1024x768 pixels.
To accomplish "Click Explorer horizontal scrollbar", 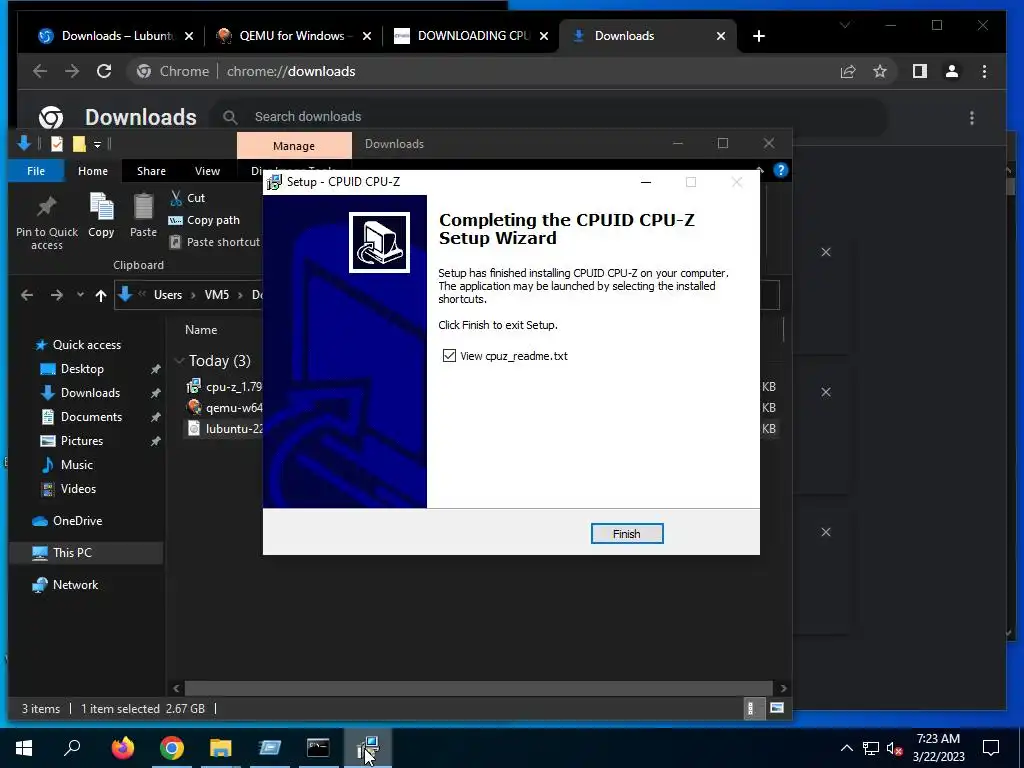I will [479, 688].
